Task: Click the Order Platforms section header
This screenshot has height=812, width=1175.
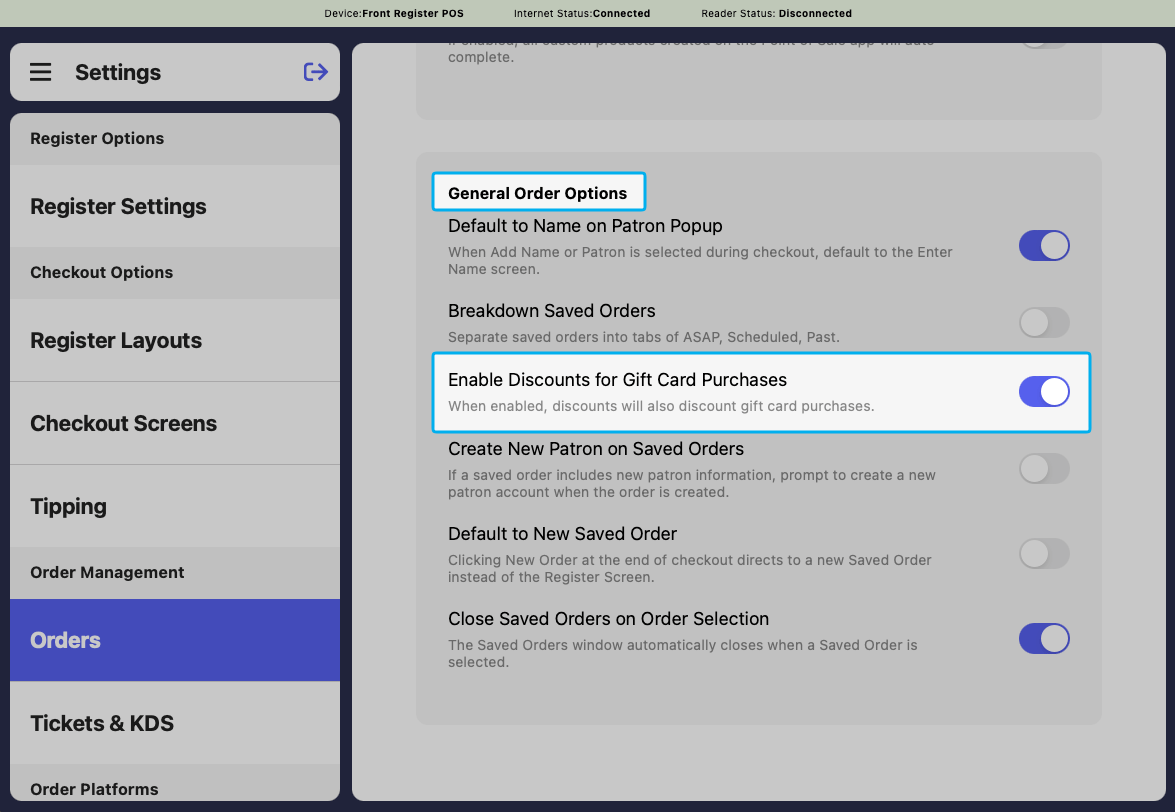Action: (94, 789)
